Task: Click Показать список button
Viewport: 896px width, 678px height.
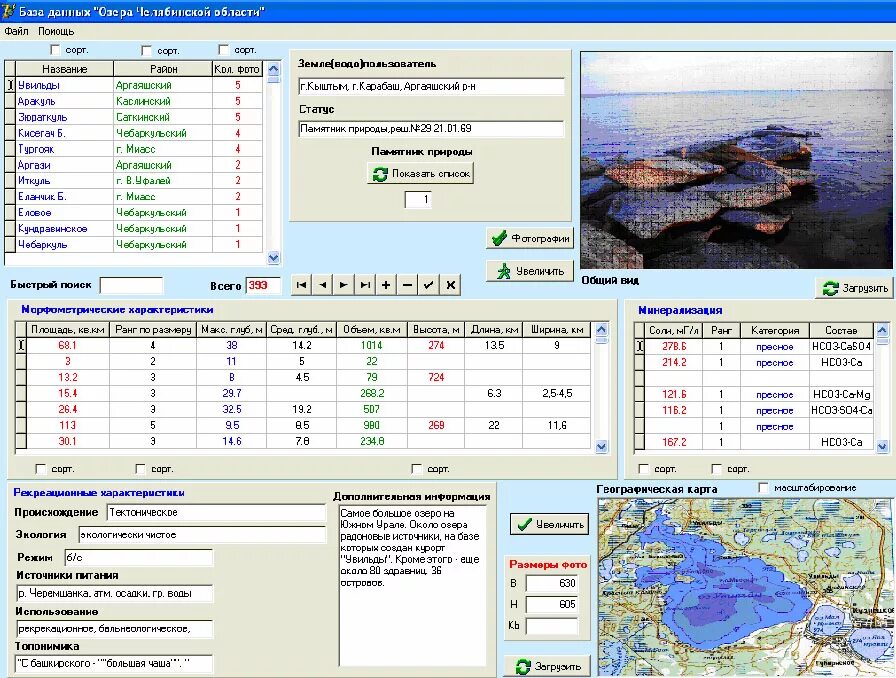Action: tap(421, 173)
